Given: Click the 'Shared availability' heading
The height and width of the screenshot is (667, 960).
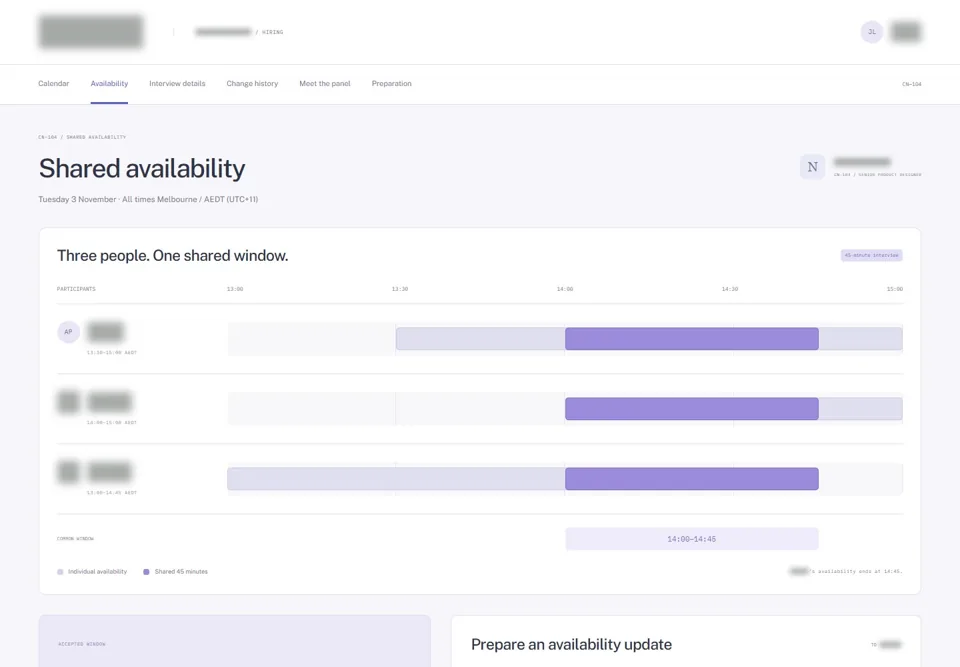Looking at the screenshot, I should point(142,168).
